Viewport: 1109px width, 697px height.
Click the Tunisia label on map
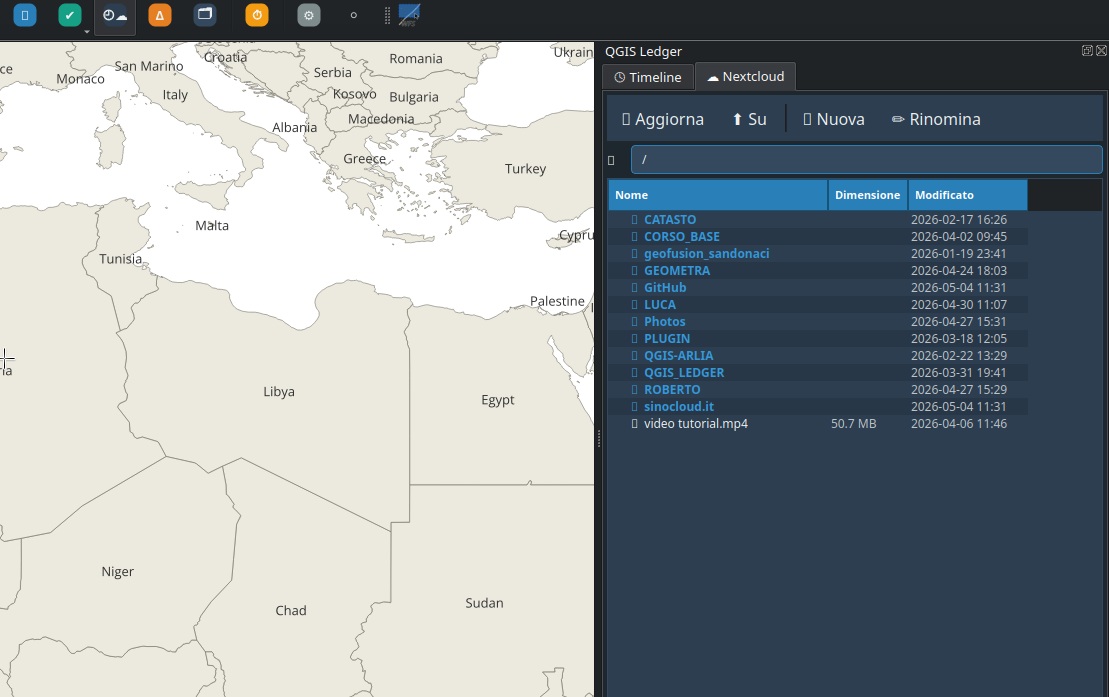click(120, 259)
